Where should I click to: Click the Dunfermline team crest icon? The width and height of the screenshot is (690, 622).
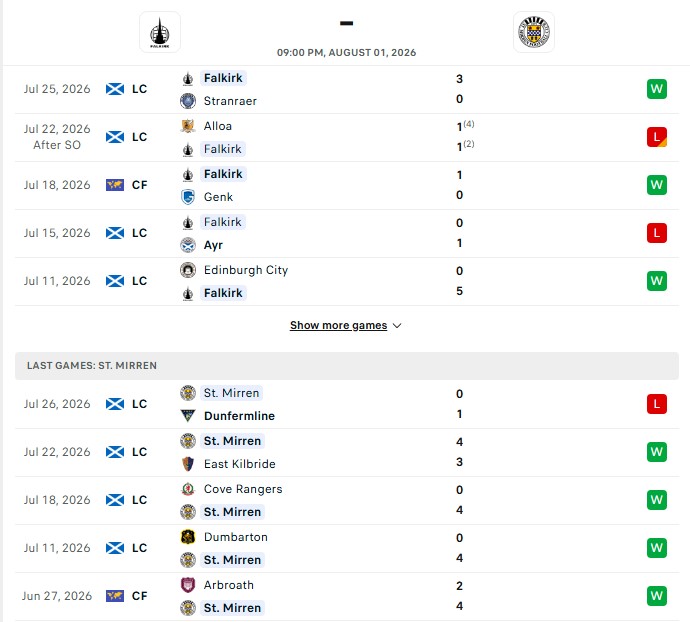[188, 416]
